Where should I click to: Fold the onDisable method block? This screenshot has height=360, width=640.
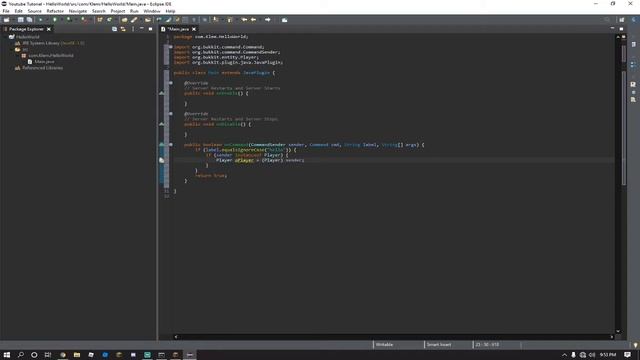(x=171, y=113)
